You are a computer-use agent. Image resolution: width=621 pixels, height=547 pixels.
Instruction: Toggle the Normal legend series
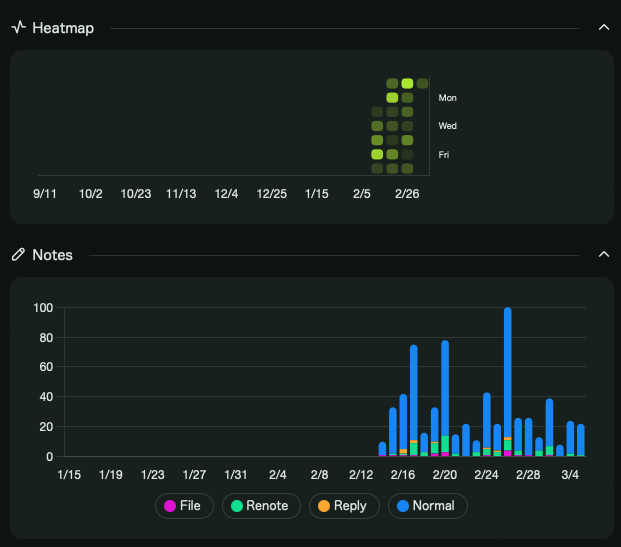(x=428, y=506)
